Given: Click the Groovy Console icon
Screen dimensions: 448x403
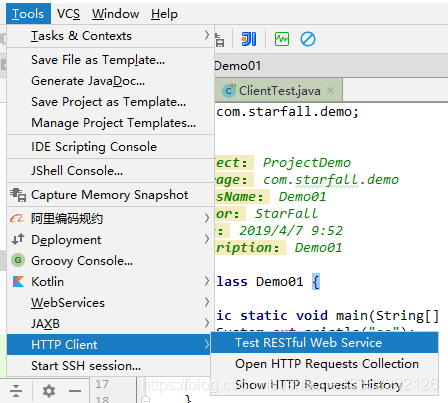Looking at the screenshot, I should (18, 260).
